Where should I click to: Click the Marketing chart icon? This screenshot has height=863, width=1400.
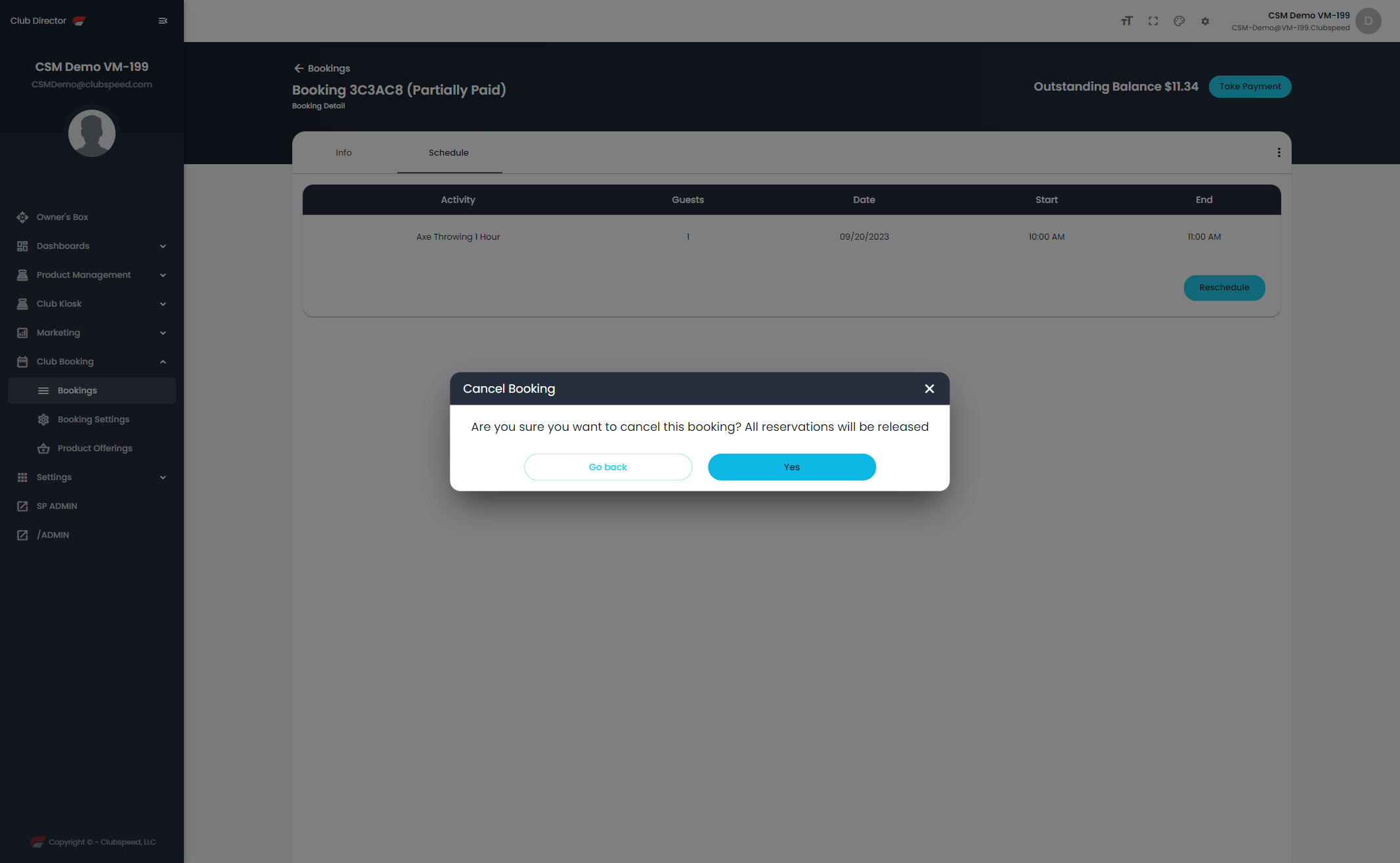pos(22,333)
